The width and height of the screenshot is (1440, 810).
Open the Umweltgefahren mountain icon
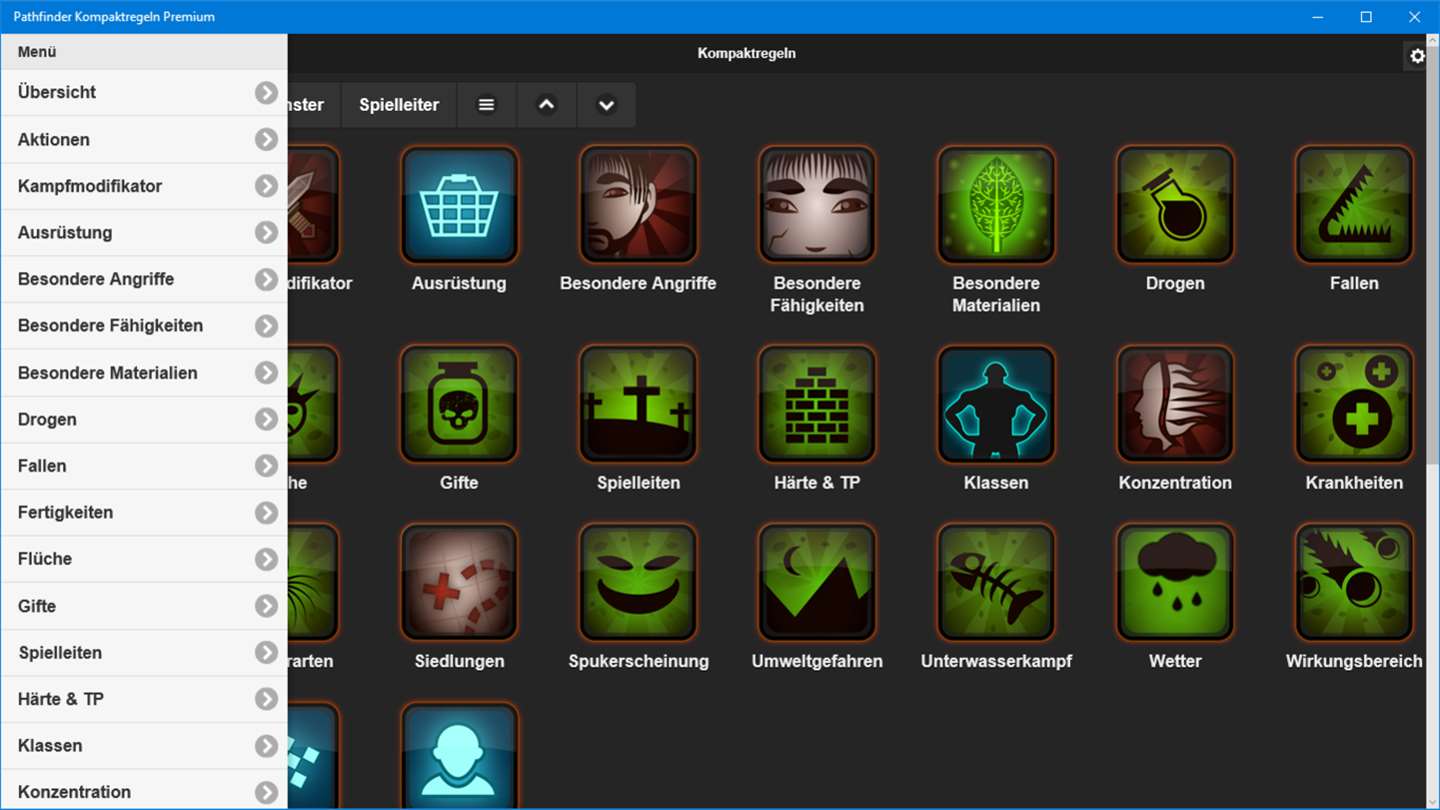pos(817,583)
